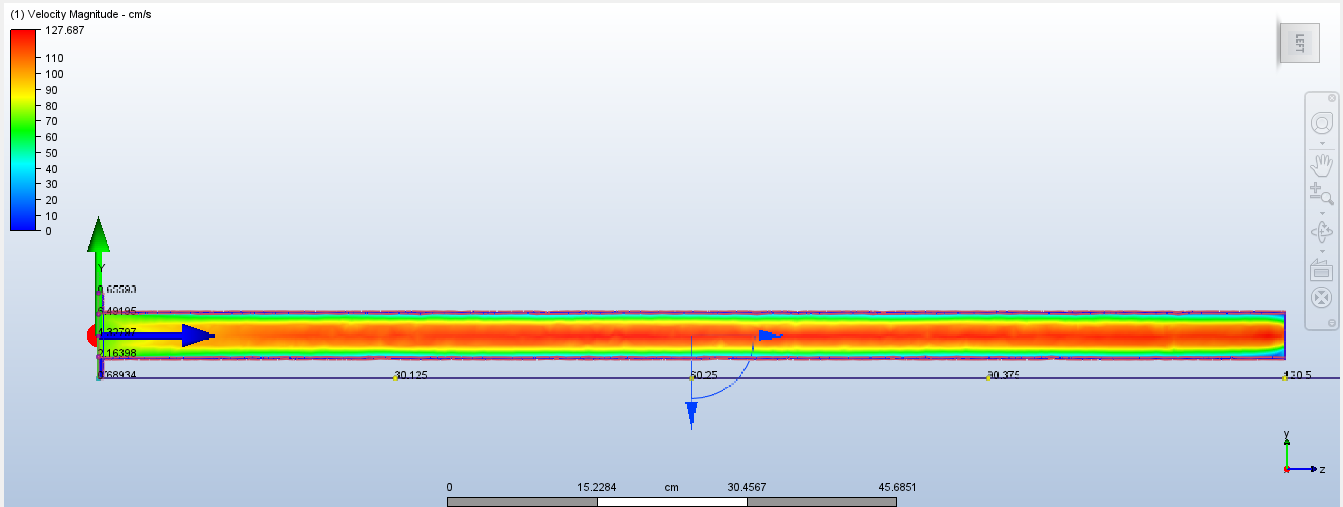Expand the Zoom tool dropdown arrow
The height and width of the screenshot is (507, 1343).
(1321, 213)
